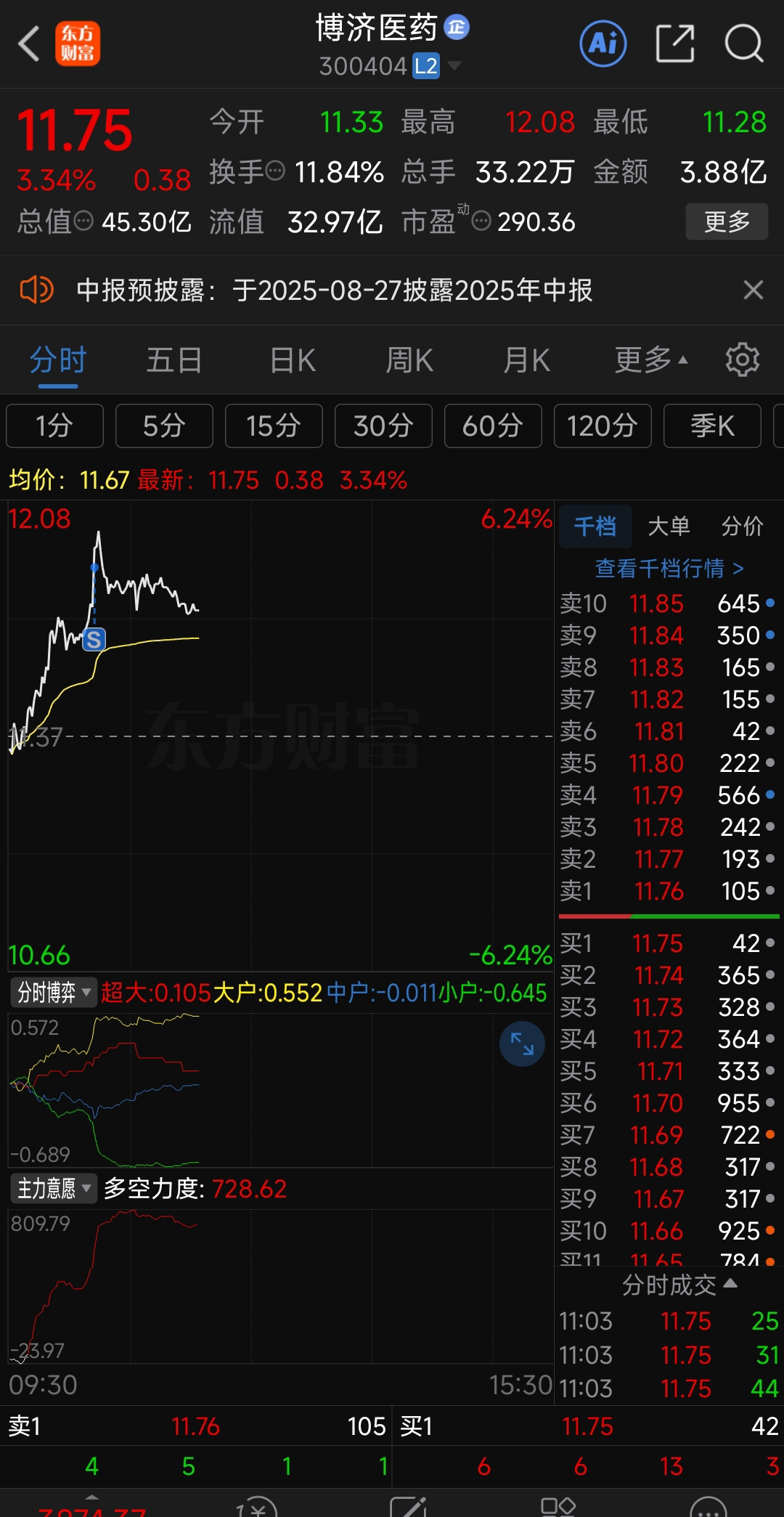Open the 东方财富 logo icon
The height and width of the screenshot is (1517, 784).
[x=78, y=44]
